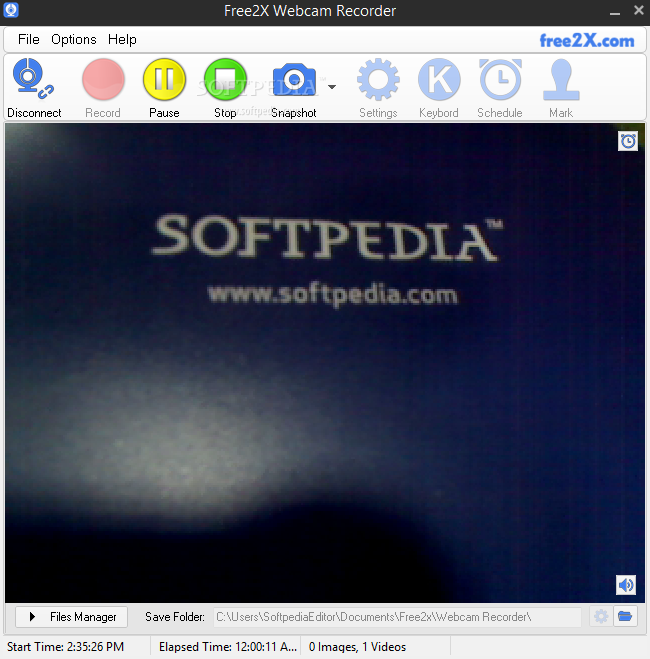Click the '0 Images, 1 Videos' status

tap(358, 647)
